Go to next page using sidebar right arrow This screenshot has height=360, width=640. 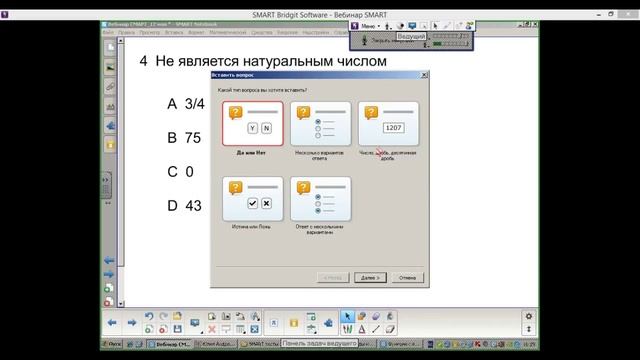(x=109, y=274)
